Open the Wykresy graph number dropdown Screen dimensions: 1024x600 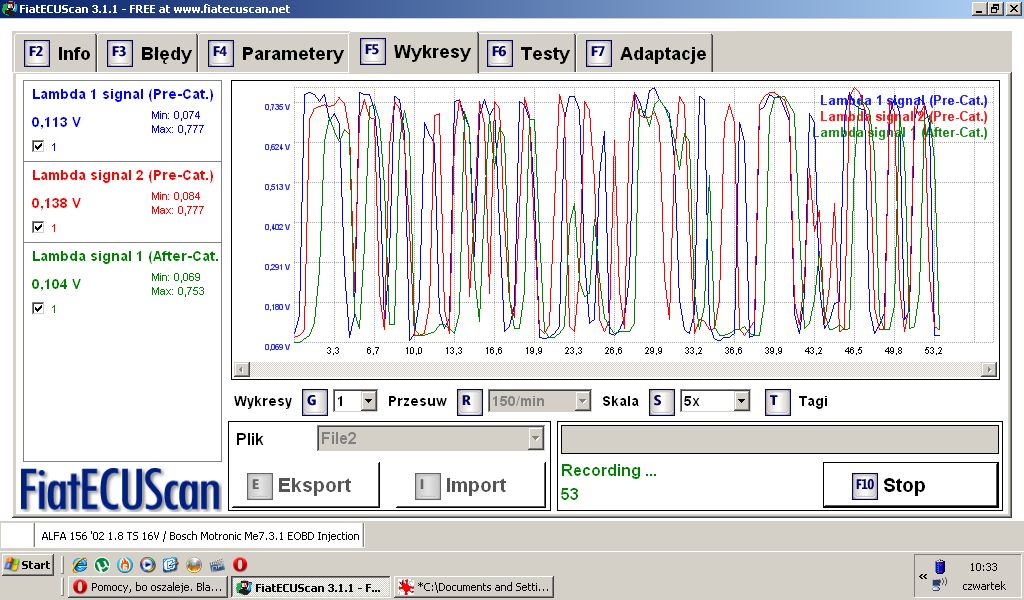tap(368, 401)
